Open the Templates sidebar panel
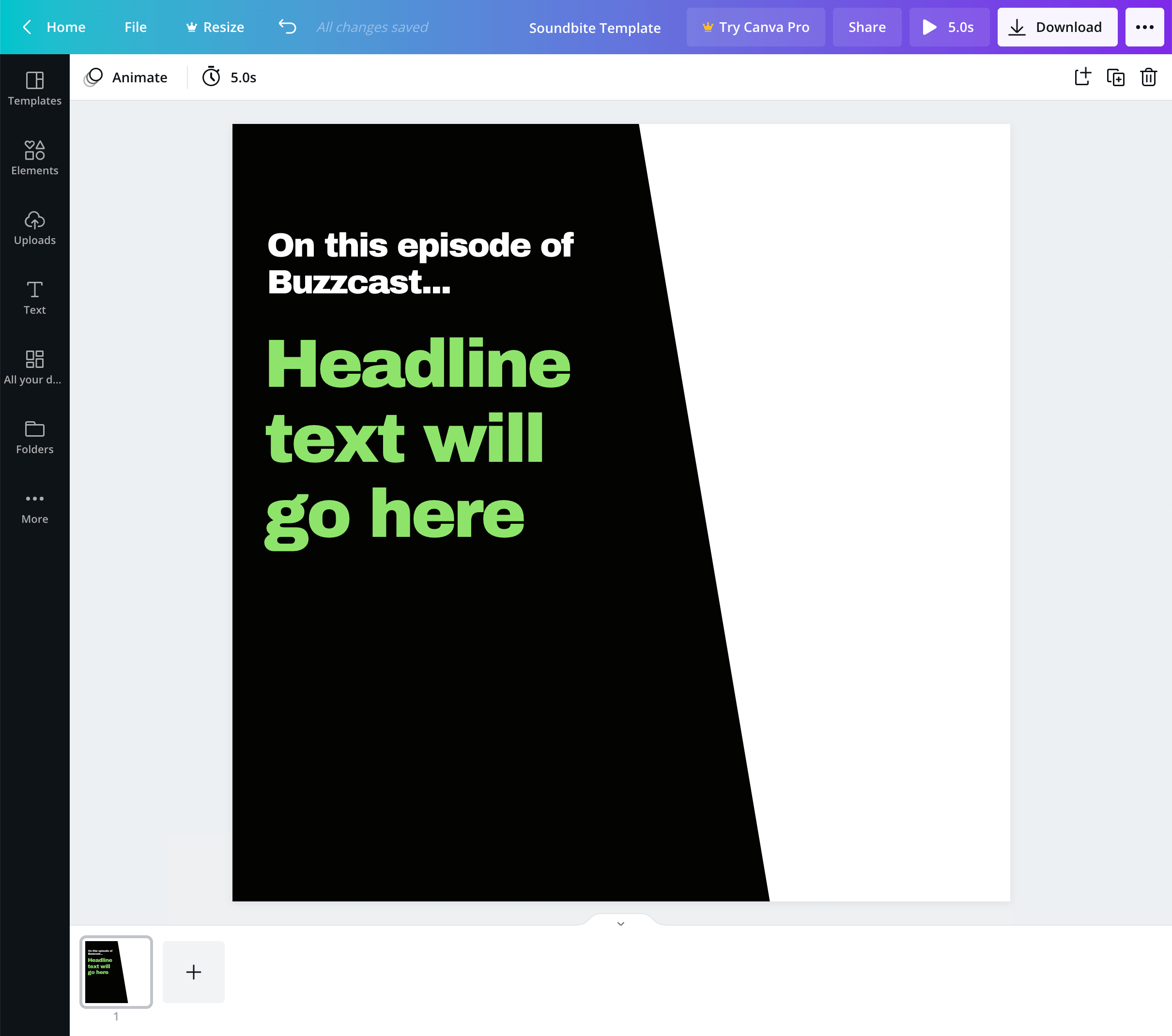Screen dimensions: 1172x1036 pos(34,88)
